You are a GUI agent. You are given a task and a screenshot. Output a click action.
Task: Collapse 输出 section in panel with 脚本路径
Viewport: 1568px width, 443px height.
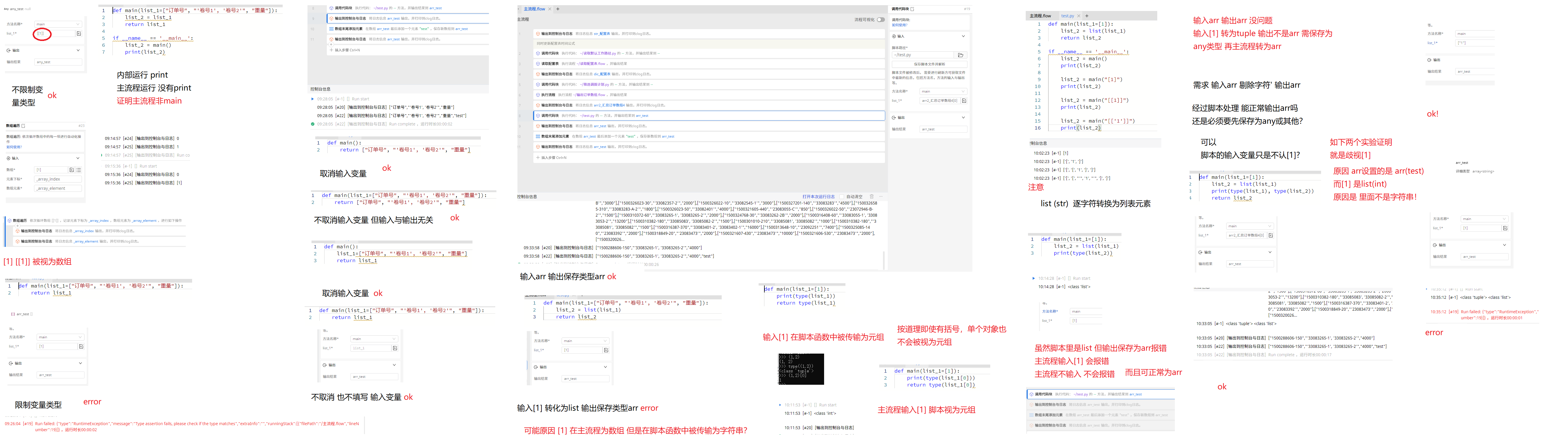[x=964, y=117]
